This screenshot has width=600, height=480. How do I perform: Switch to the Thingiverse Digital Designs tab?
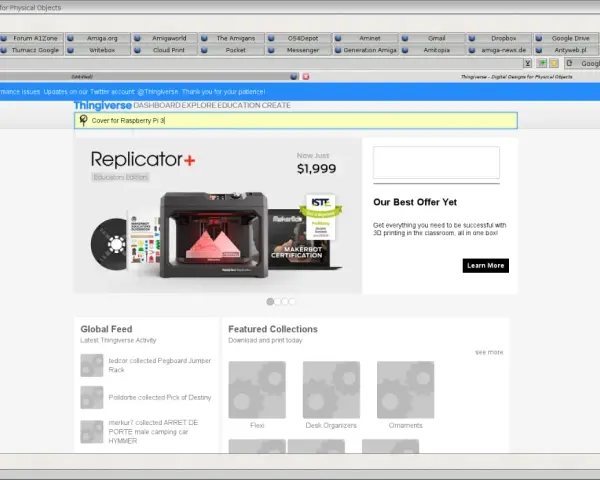516,77
